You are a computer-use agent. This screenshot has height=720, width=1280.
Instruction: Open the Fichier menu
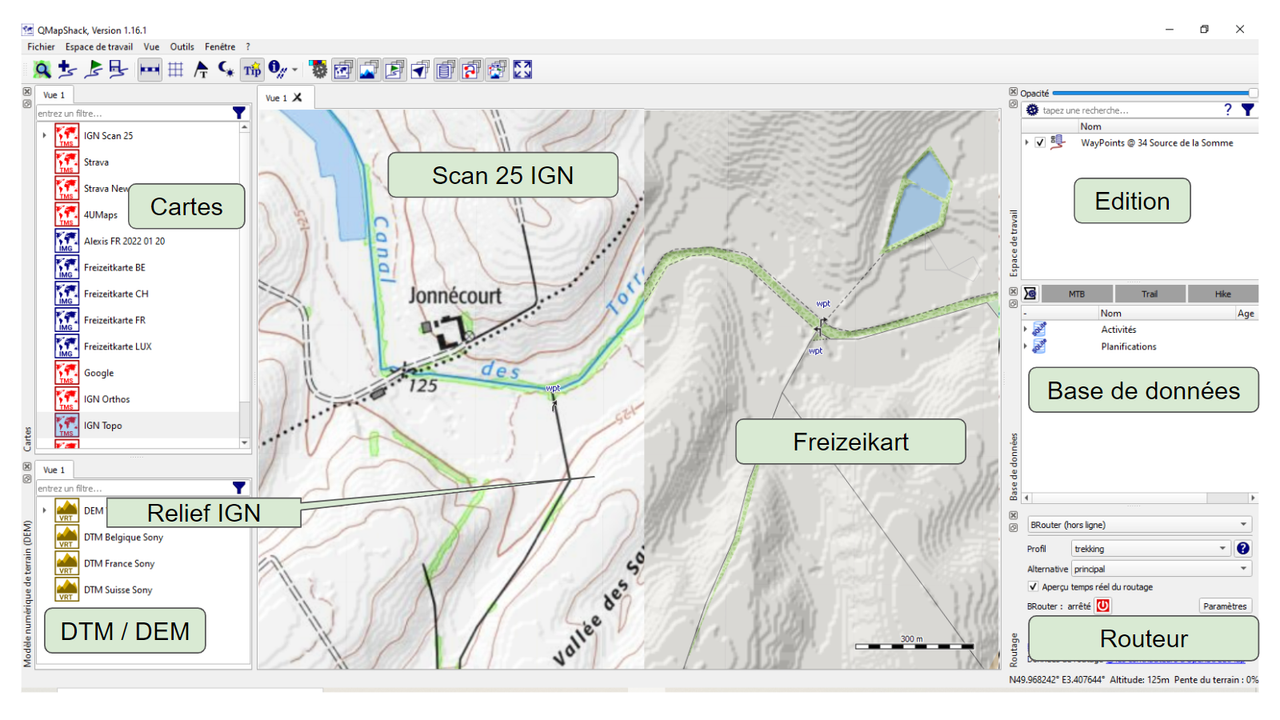pyautogui.click(x=41, y=47)
